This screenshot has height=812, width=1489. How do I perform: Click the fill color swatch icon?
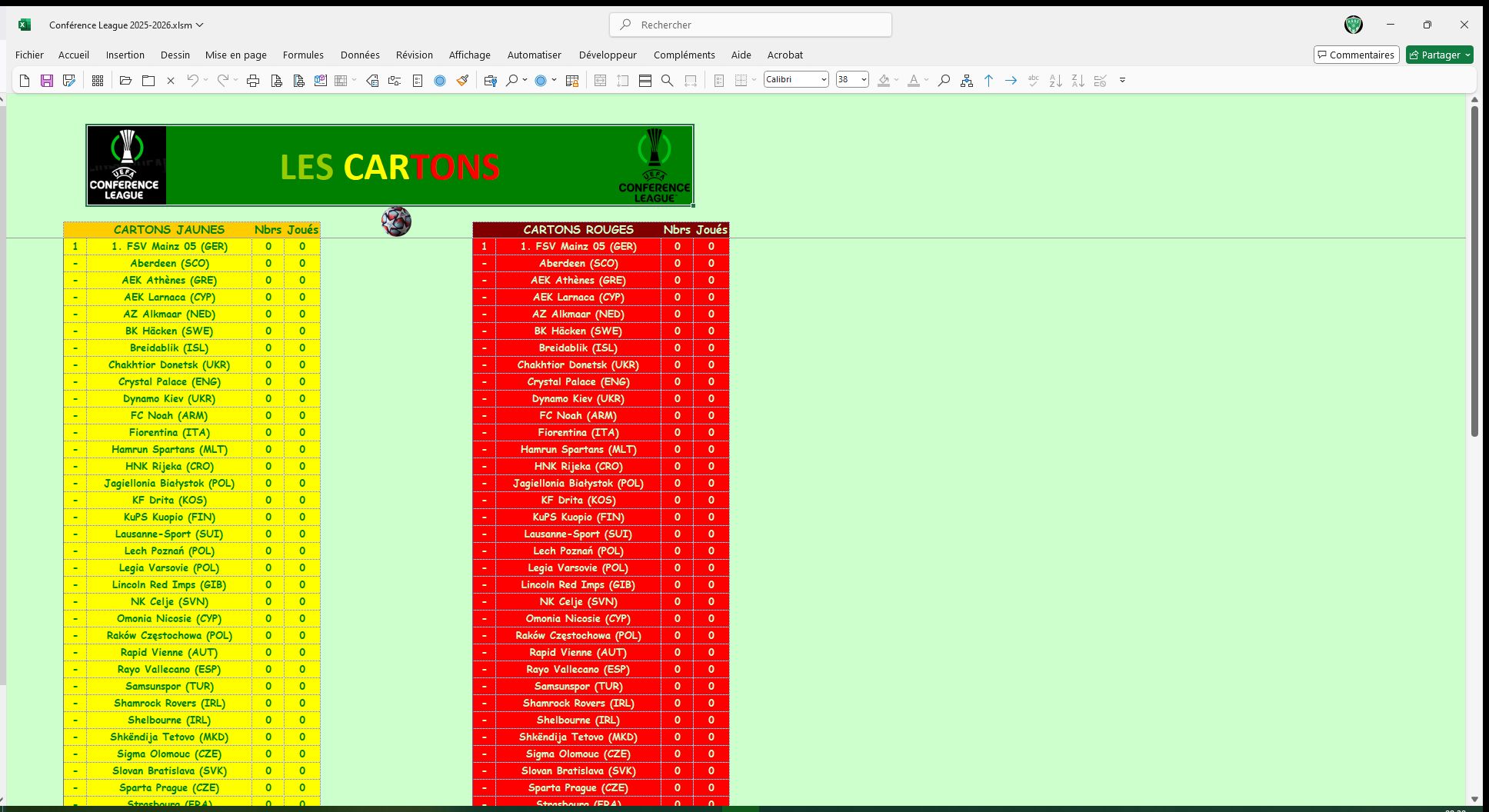[884, 81]
